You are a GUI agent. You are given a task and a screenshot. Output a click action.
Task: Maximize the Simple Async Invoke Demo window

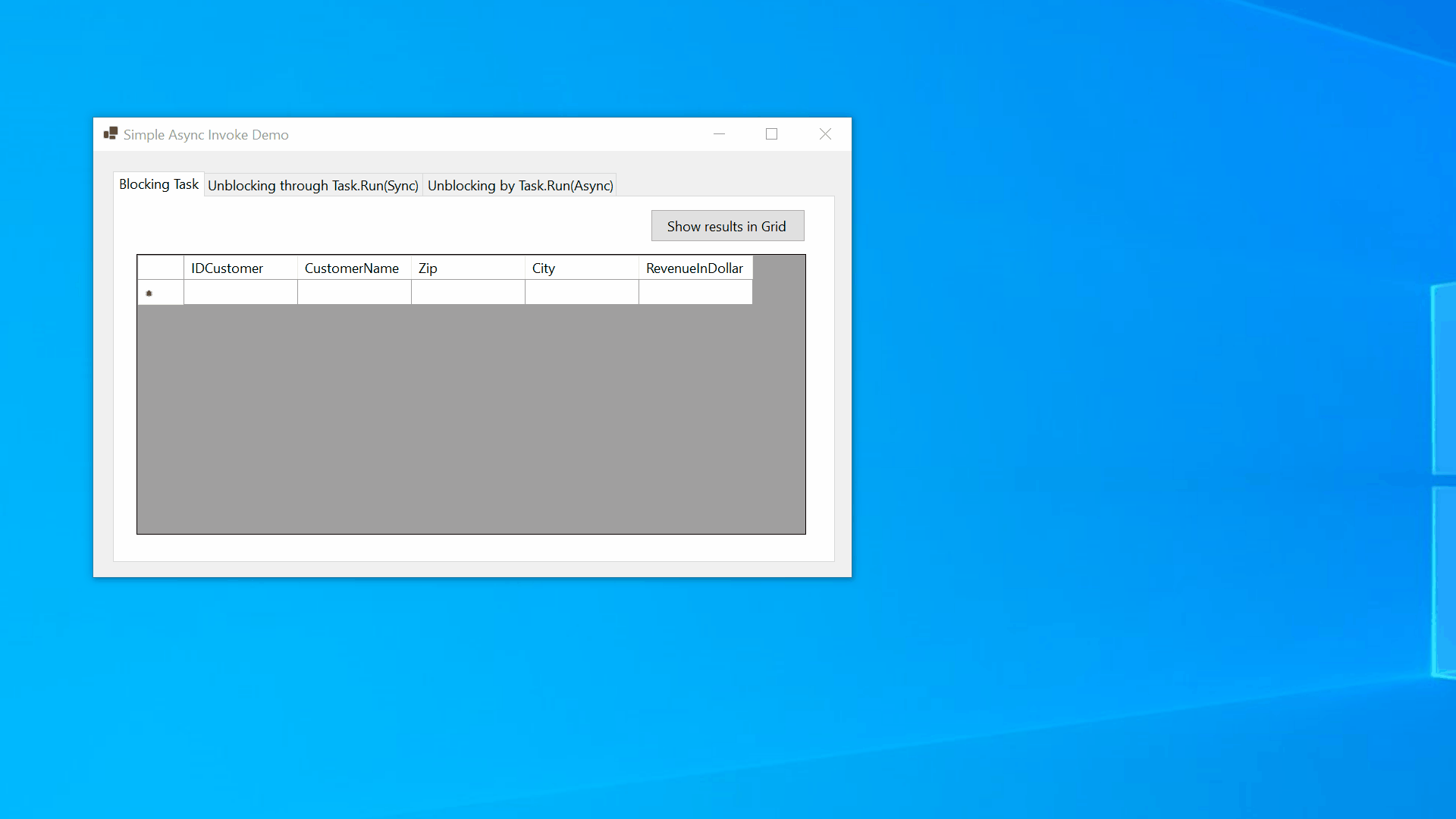771,134
